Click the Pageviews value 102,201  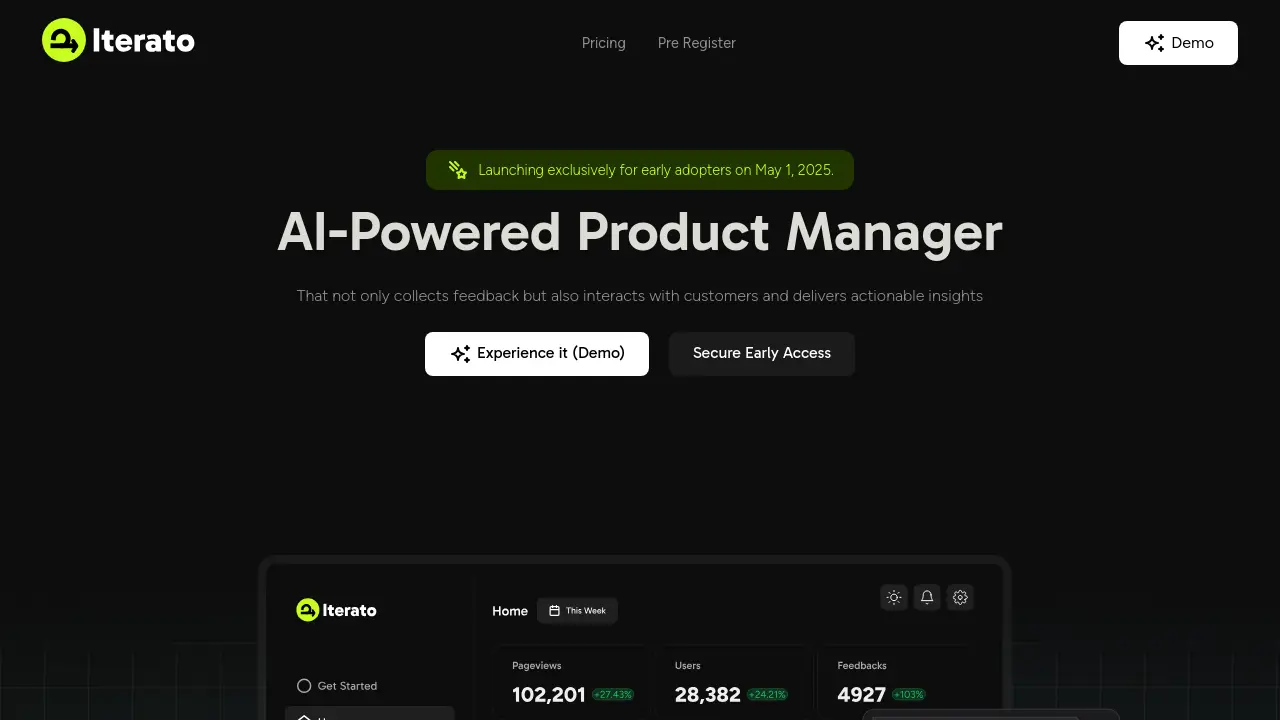point(548,694)
